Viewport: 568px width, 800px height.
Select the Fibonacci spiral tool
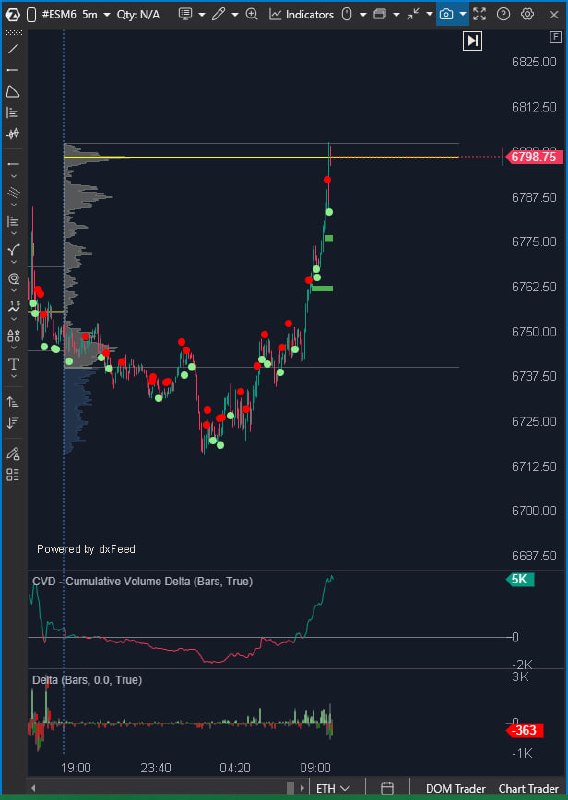point(13,279)
